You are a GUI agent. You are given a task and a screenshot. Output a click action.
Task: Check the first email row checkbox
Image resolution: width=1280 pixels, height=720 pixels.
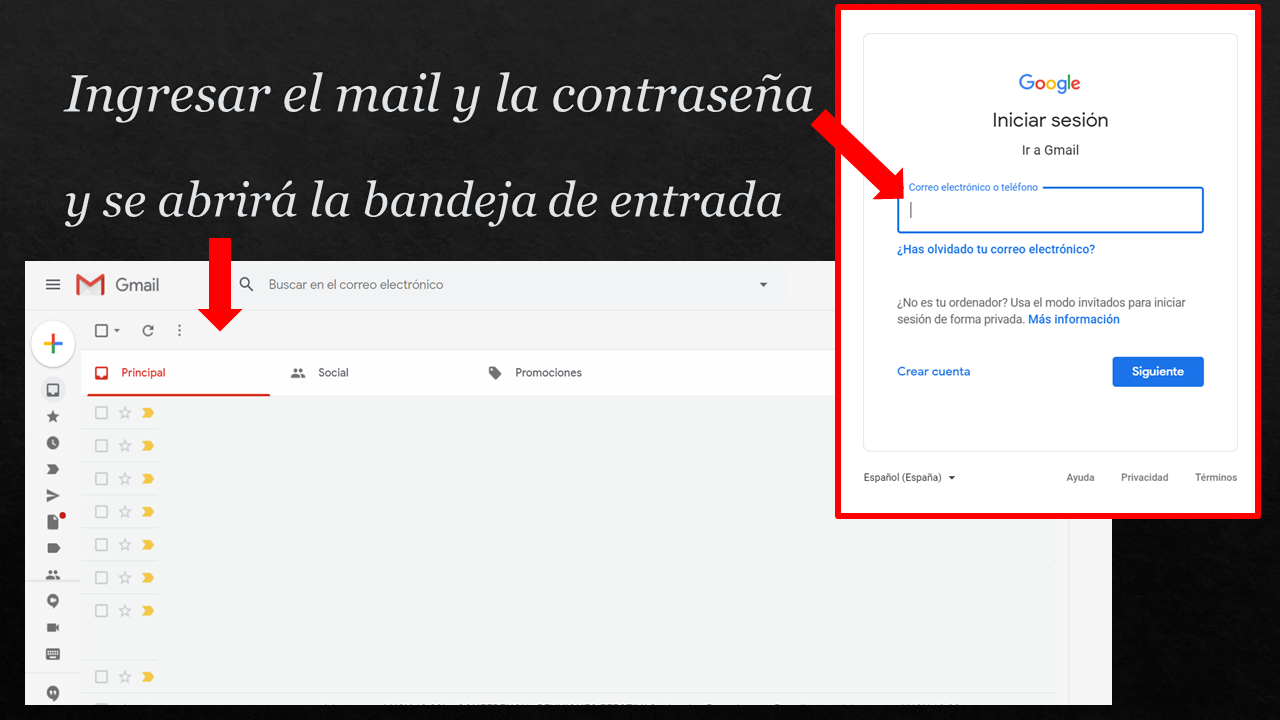pyautogui.click(x=101, y=413)
